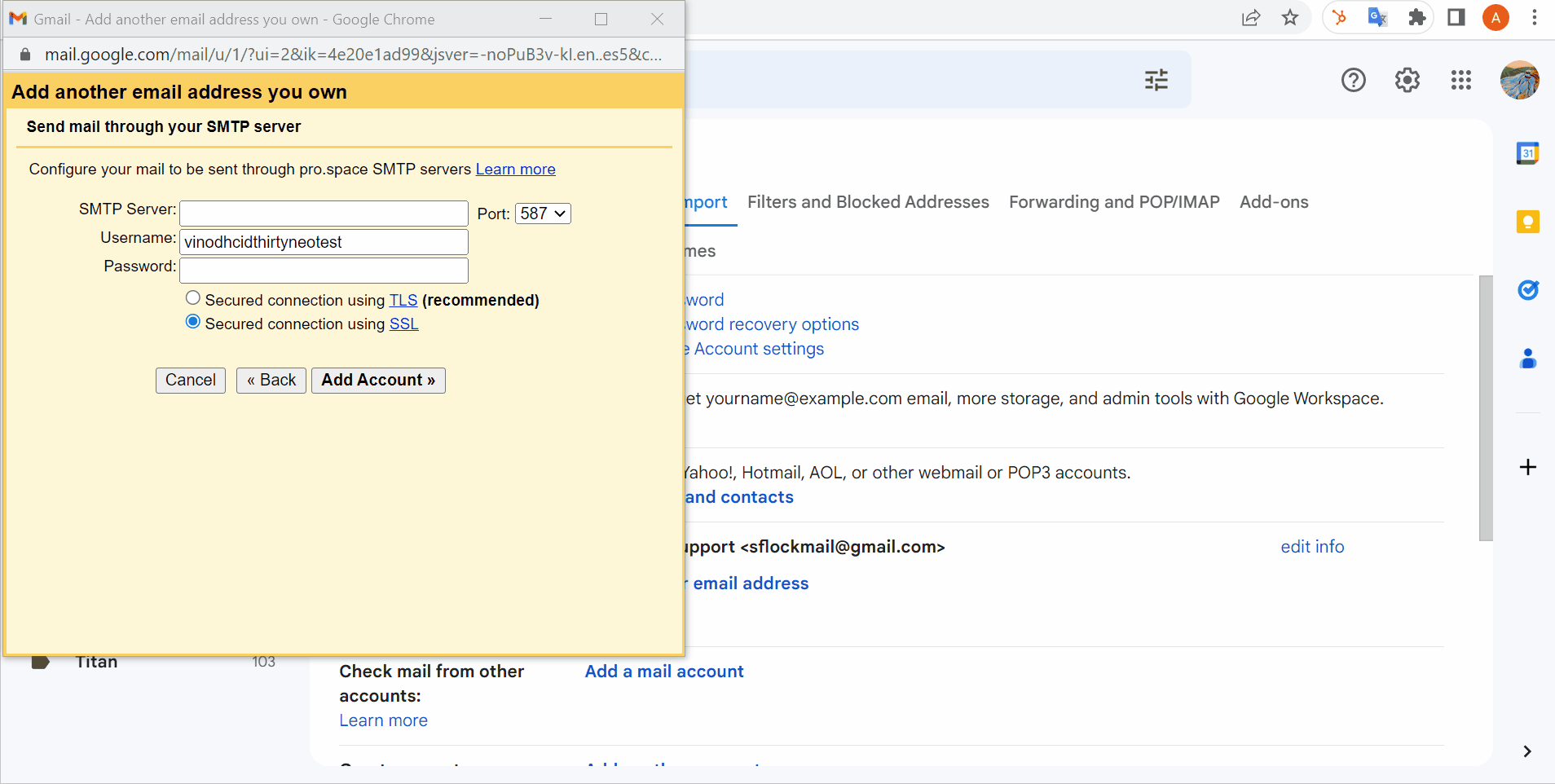Open Gmail Help
The height and width of the screenshot is (784, 1555).
(1353, 80)
